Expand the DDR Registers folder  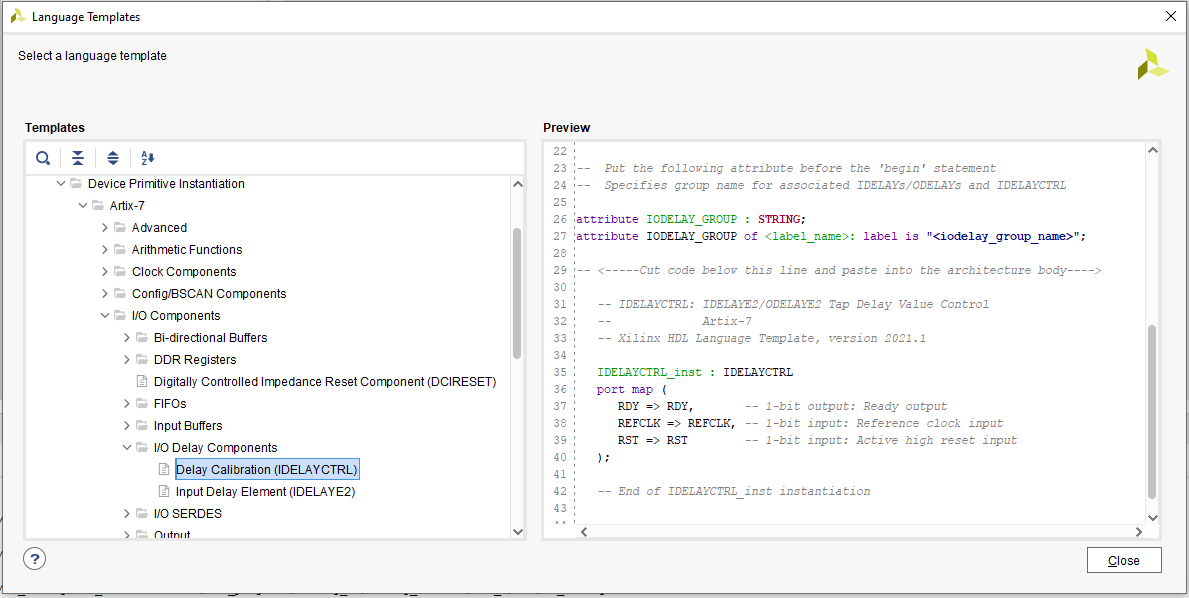127,359
